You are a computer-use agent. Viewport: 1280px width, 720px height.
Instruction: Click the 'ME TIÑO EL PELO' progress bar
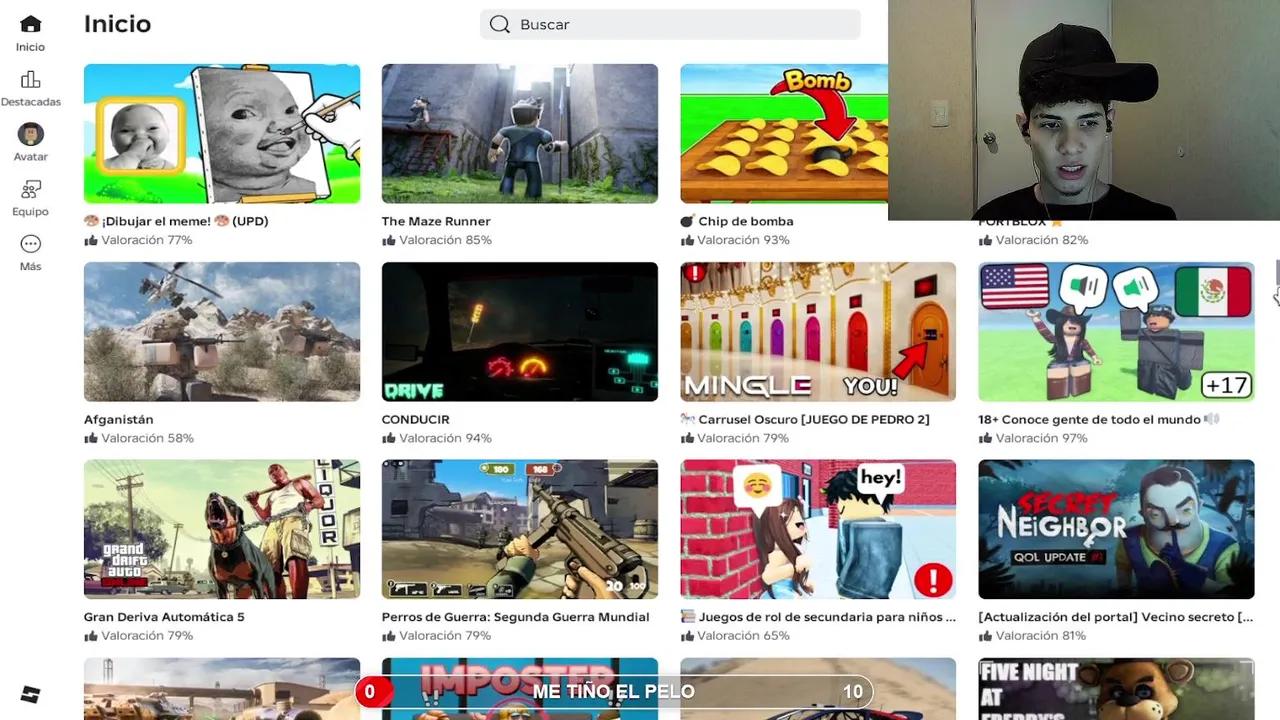coord(614,691)
